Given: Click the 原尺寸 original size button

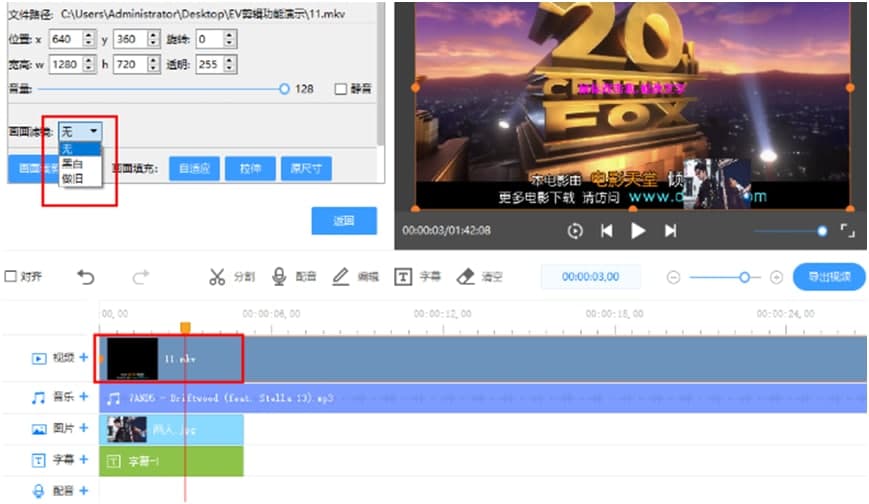Looking at the screenshot, I should pyautogui.click(x=306, y=169).
